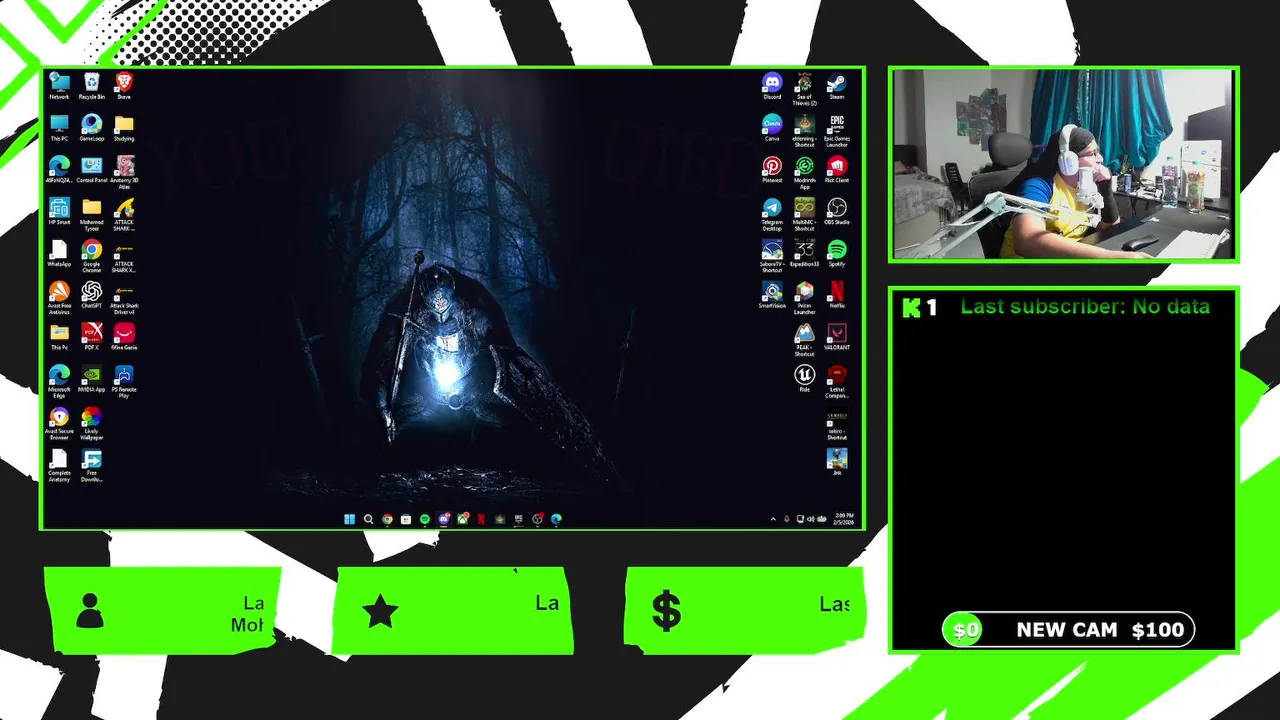Open the Fifine Genie desktop icon

(x=124, y=337)
